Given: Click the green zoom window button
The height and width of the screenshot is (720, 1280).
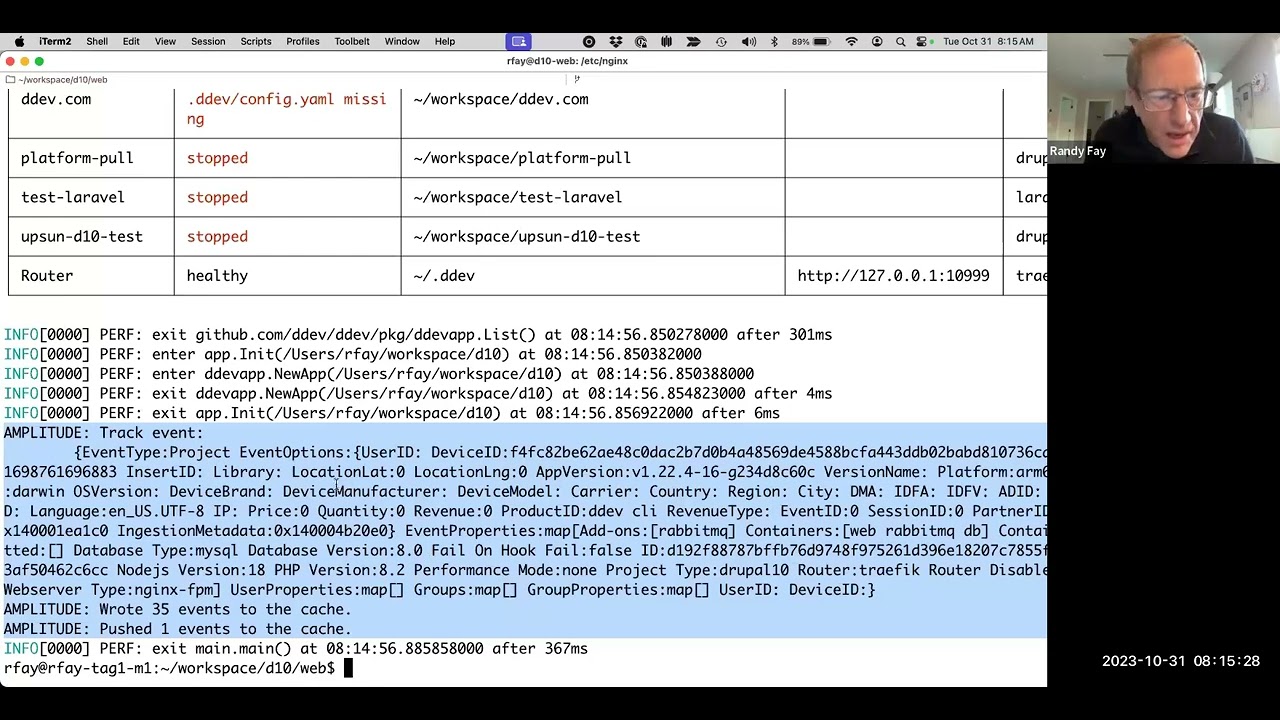Looking at the screenshot, I should click(40, 61).
